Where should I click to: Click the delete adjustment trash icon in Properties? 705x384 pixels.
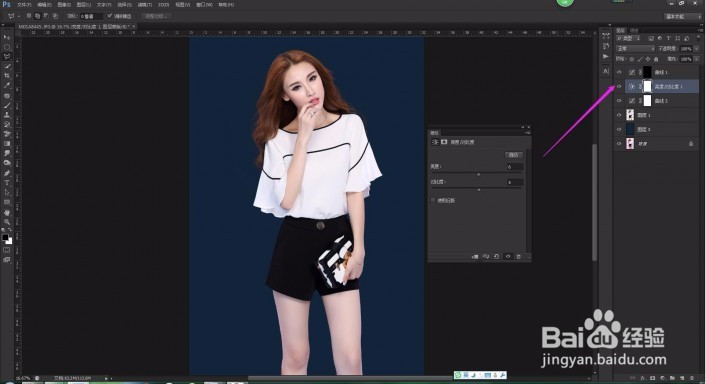pyautogui.click(x=518, y=257)
